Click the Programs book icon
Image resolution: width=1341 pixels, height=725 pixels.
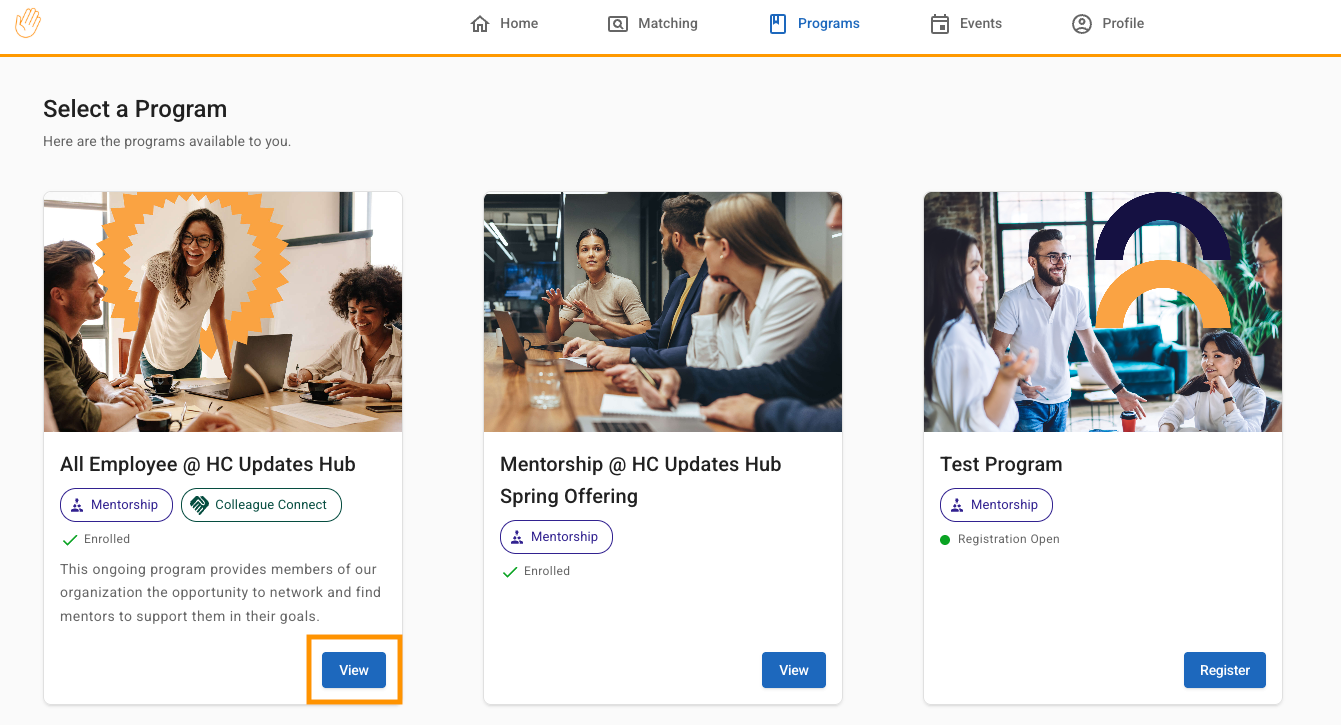point(778,24)
